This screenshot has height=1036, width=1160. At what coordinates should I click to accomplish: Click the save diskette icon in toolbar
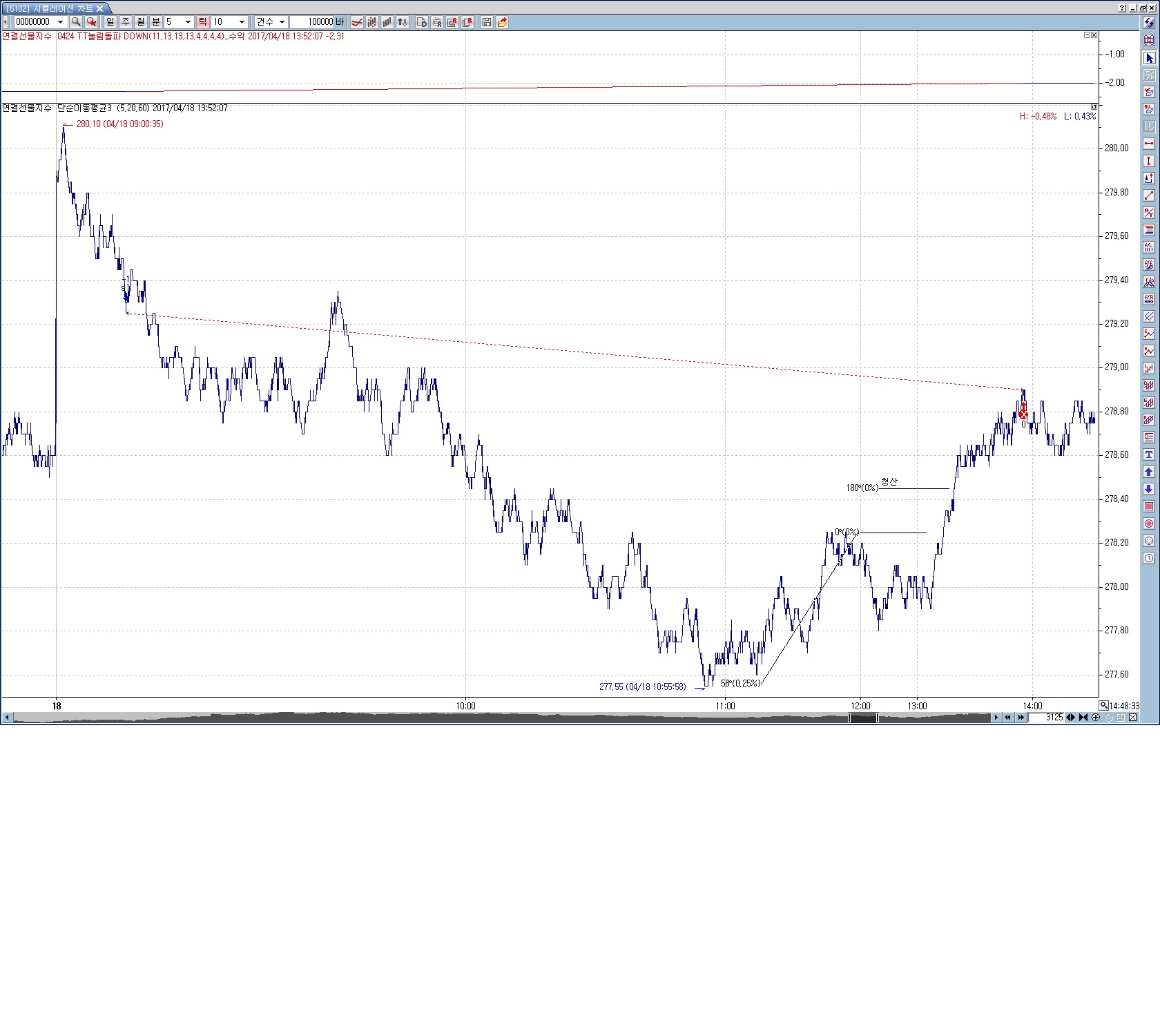pos(487,22)
